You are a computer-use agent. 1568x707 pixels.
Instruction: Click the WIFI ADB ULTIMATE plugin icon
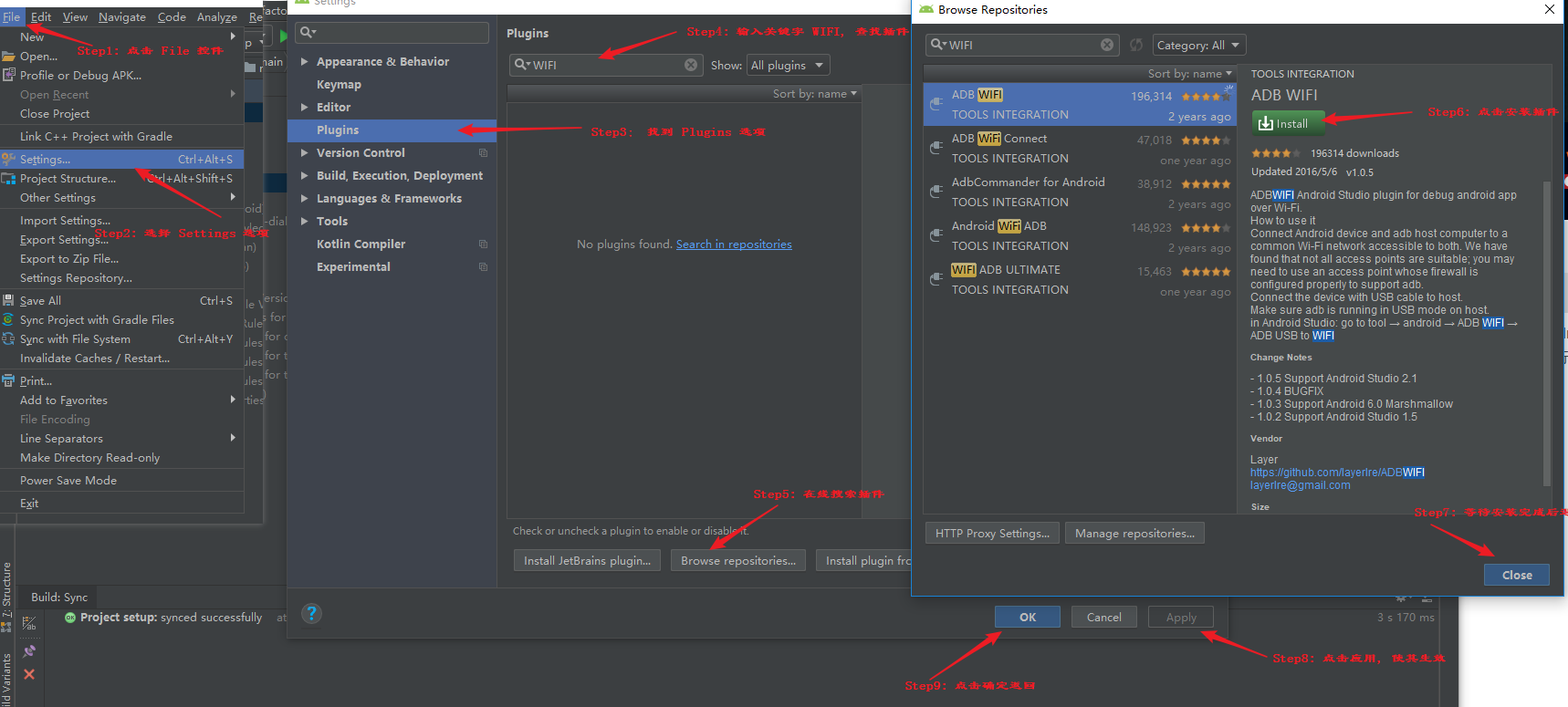point(936,279)
